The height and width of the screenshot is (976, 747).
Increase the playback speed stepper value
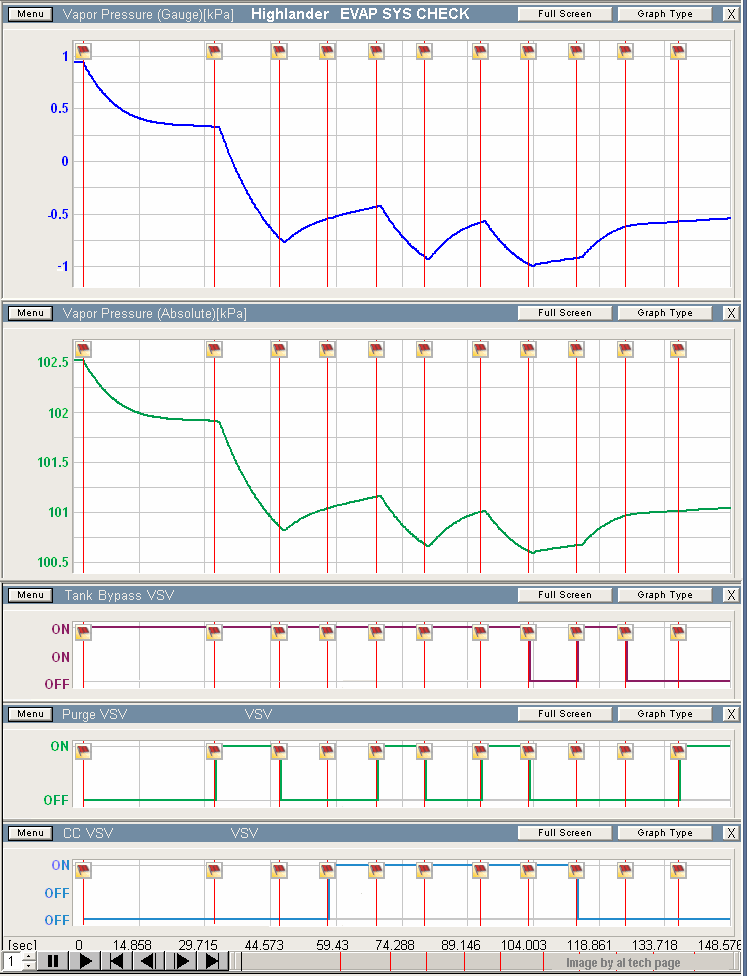point(28,956)
